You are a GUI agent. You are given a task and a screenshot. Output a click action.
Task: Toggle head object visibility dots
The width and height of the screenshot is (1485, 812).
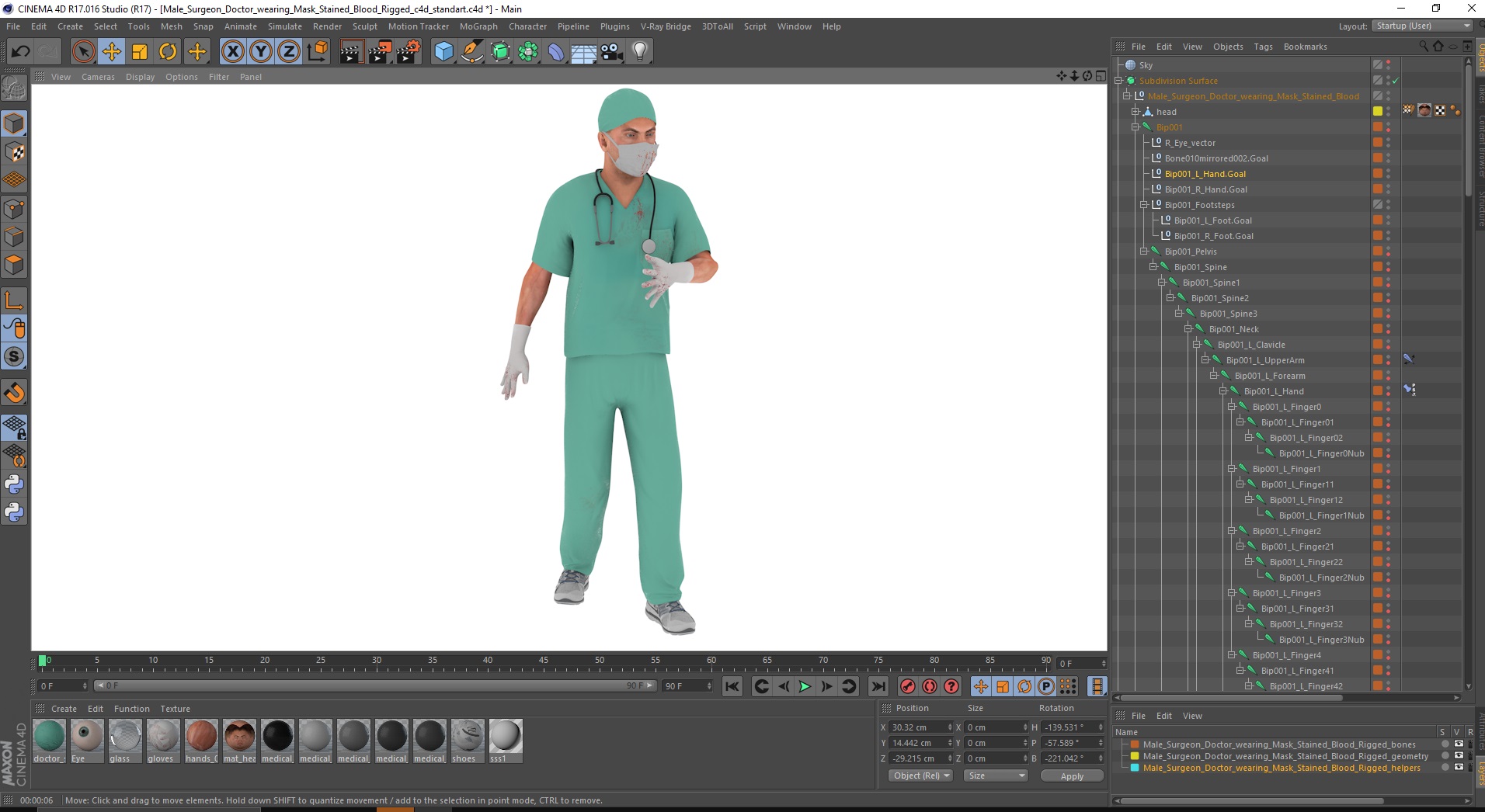(x=1389, y=112)
